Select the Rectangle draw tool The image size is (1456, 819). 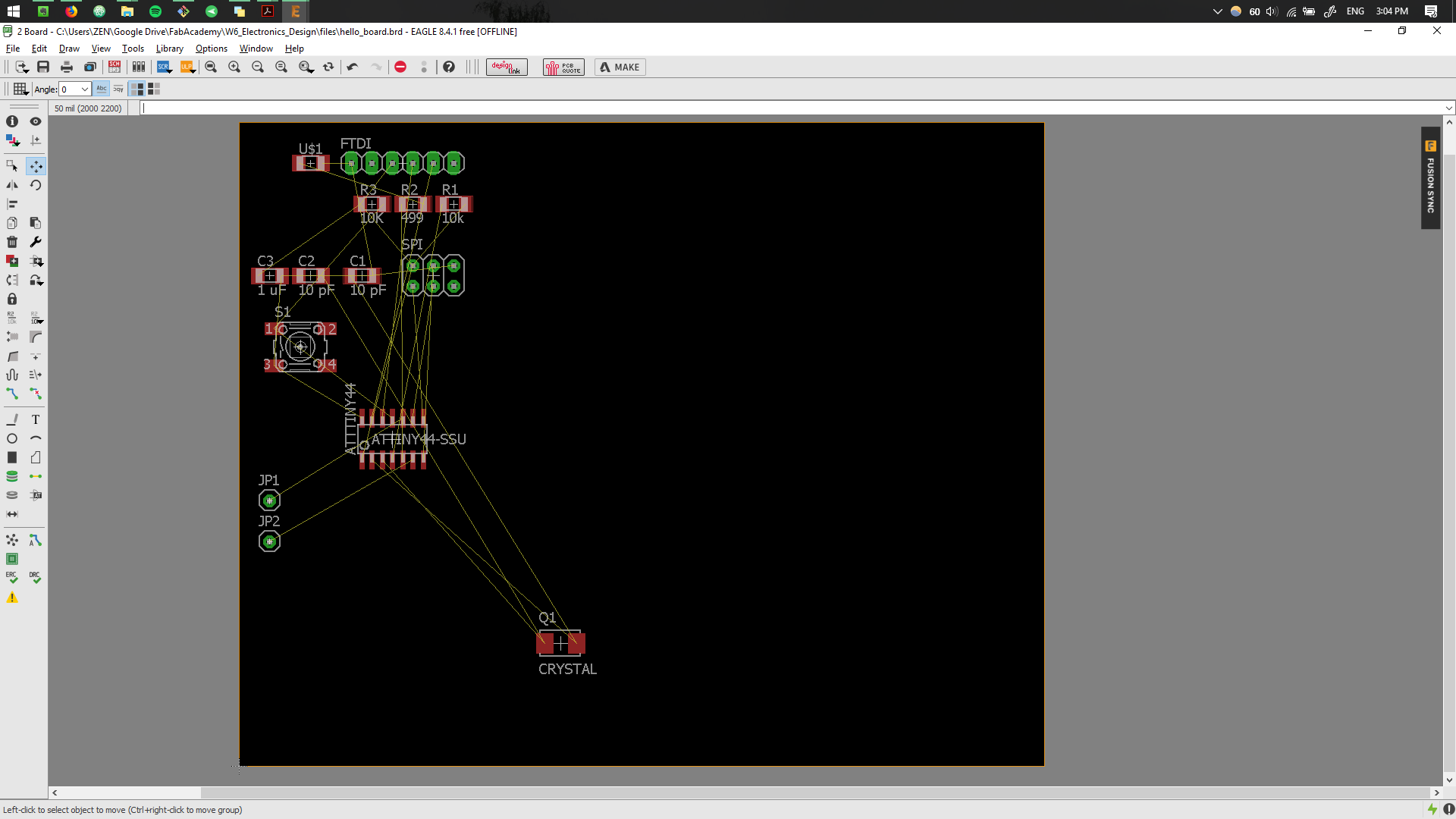12,457
